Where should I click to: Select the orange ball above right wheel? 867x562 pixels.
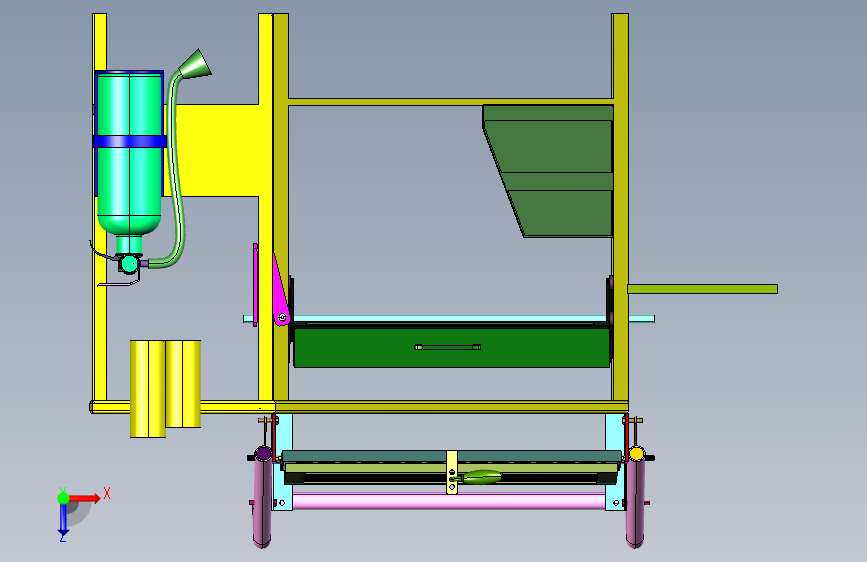(637, 454)
